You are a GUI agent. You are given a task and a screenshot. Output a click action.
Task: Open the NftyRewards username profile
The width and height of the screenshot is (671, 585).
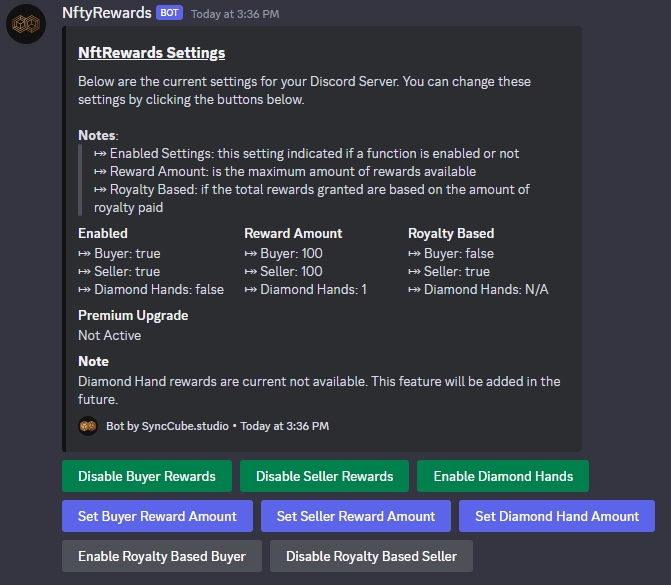[x=107, y=13]
